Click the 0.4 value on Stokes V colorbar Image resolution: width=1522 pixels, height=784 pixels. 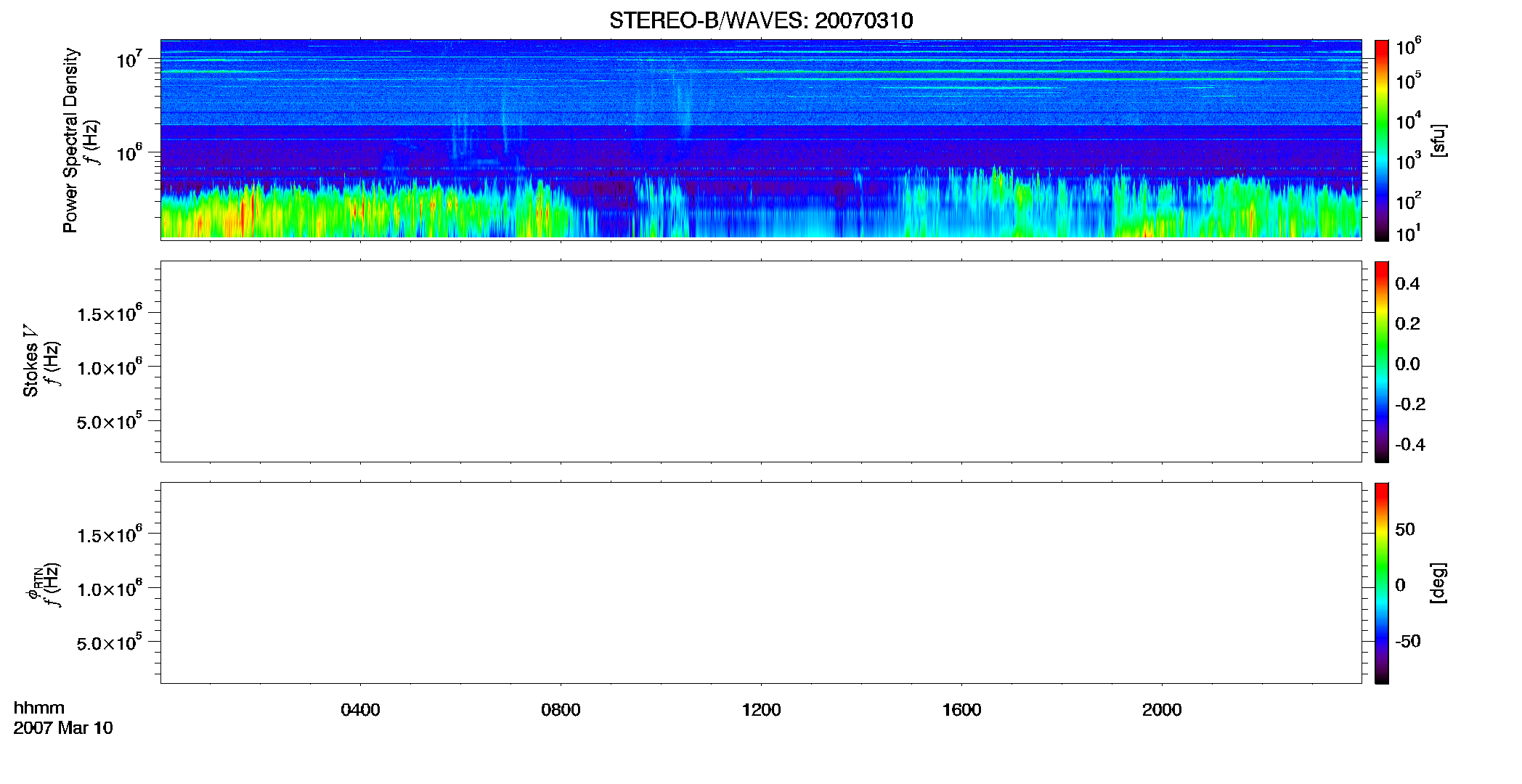point(1407,284)
